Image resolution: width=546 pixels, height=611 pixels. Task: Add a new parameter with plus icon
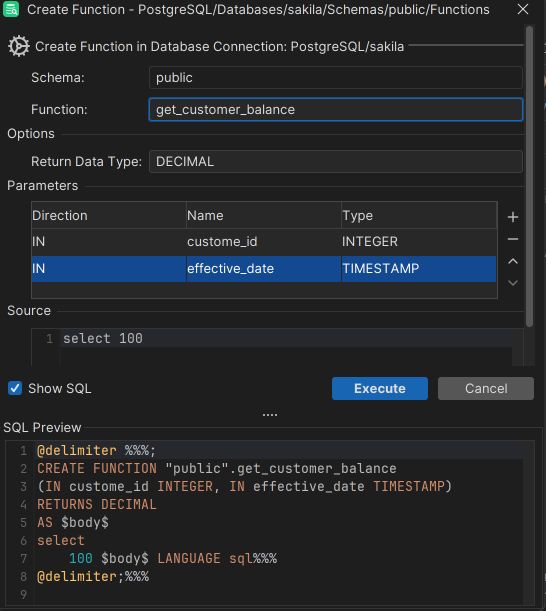pyautogui.click(x=513, y=217)
